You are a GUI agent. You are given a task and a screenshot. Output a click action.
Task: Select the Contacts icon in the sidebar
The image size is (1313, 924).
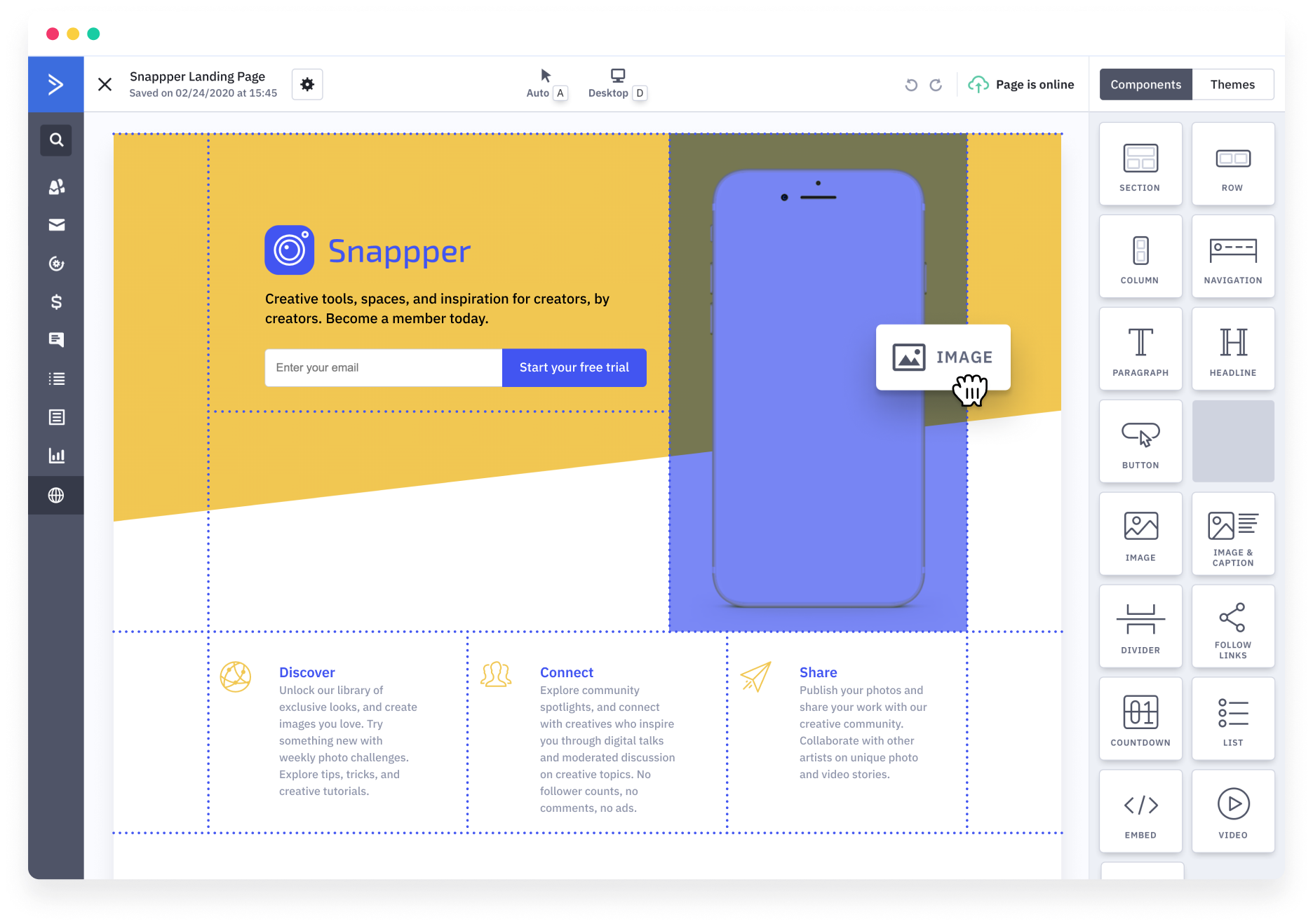56,187
